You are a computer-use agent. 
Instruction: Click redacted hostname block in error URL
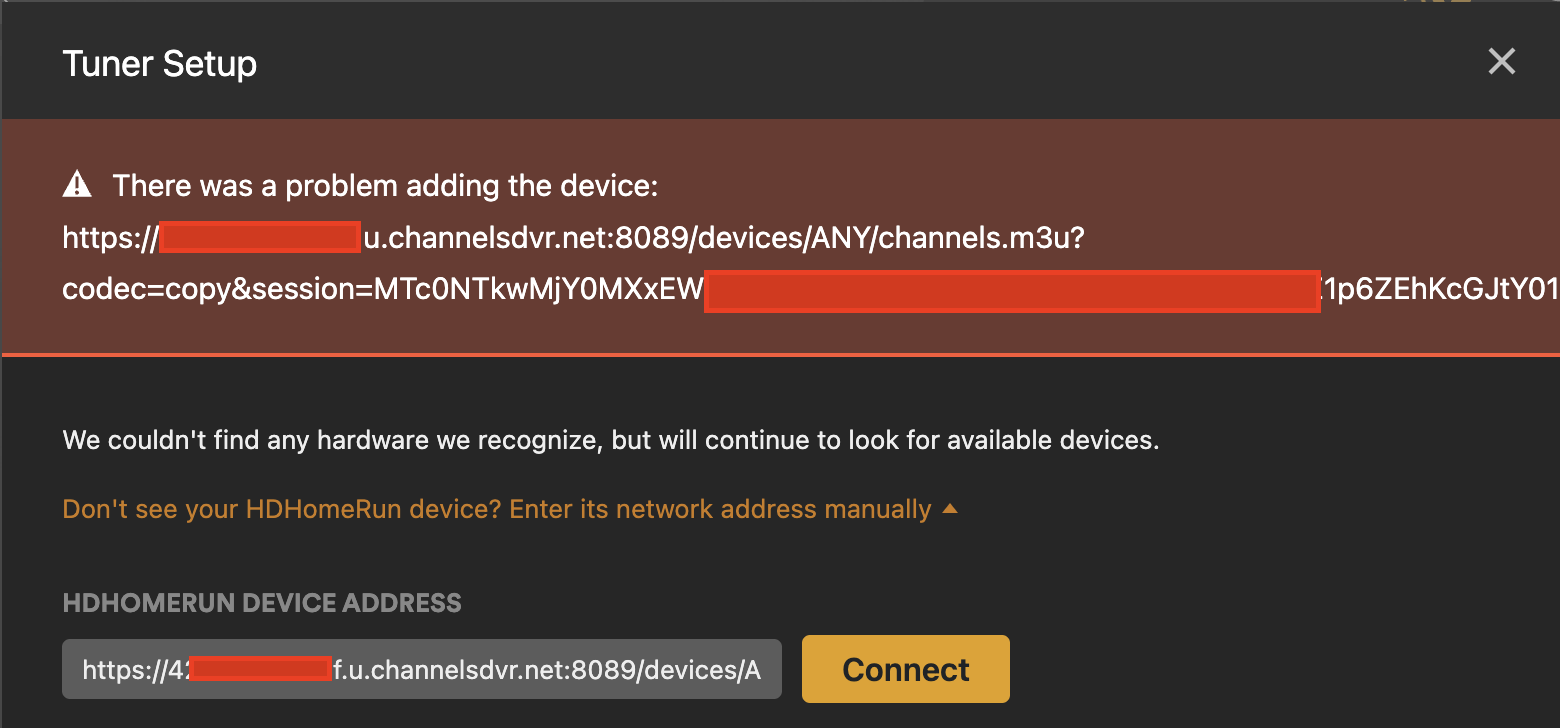tap(259, 238)
